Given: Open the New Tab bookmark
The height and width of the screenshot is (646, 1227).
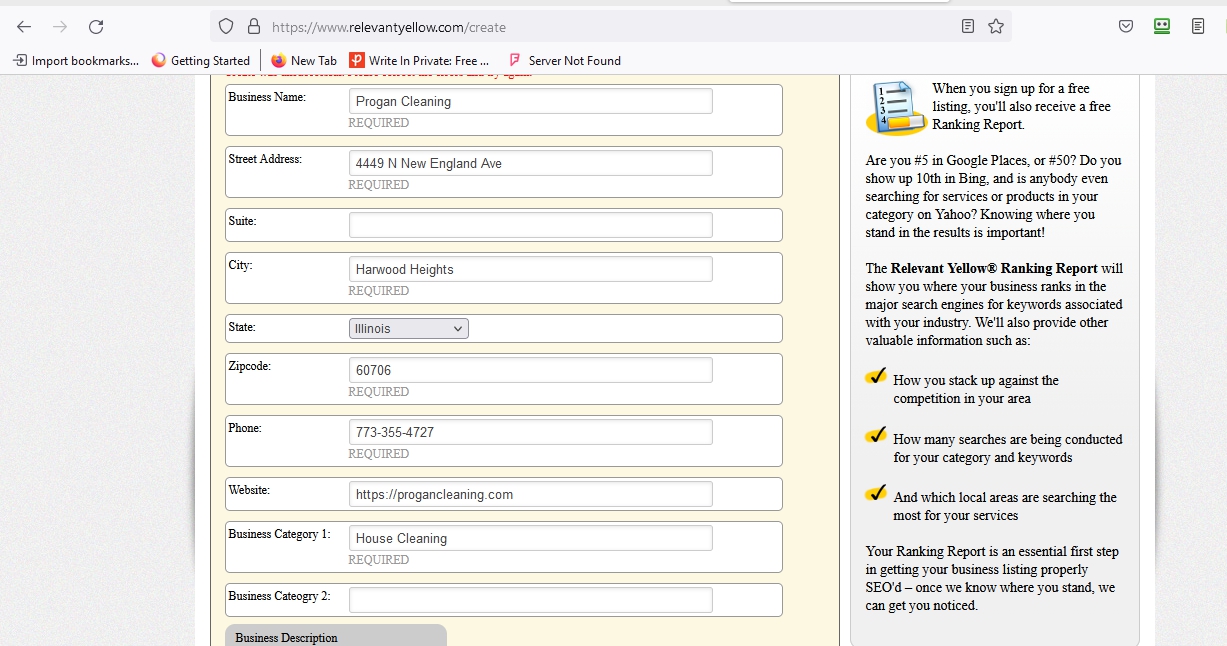Looking at the screenshot, I should click(x=304, y=61).
